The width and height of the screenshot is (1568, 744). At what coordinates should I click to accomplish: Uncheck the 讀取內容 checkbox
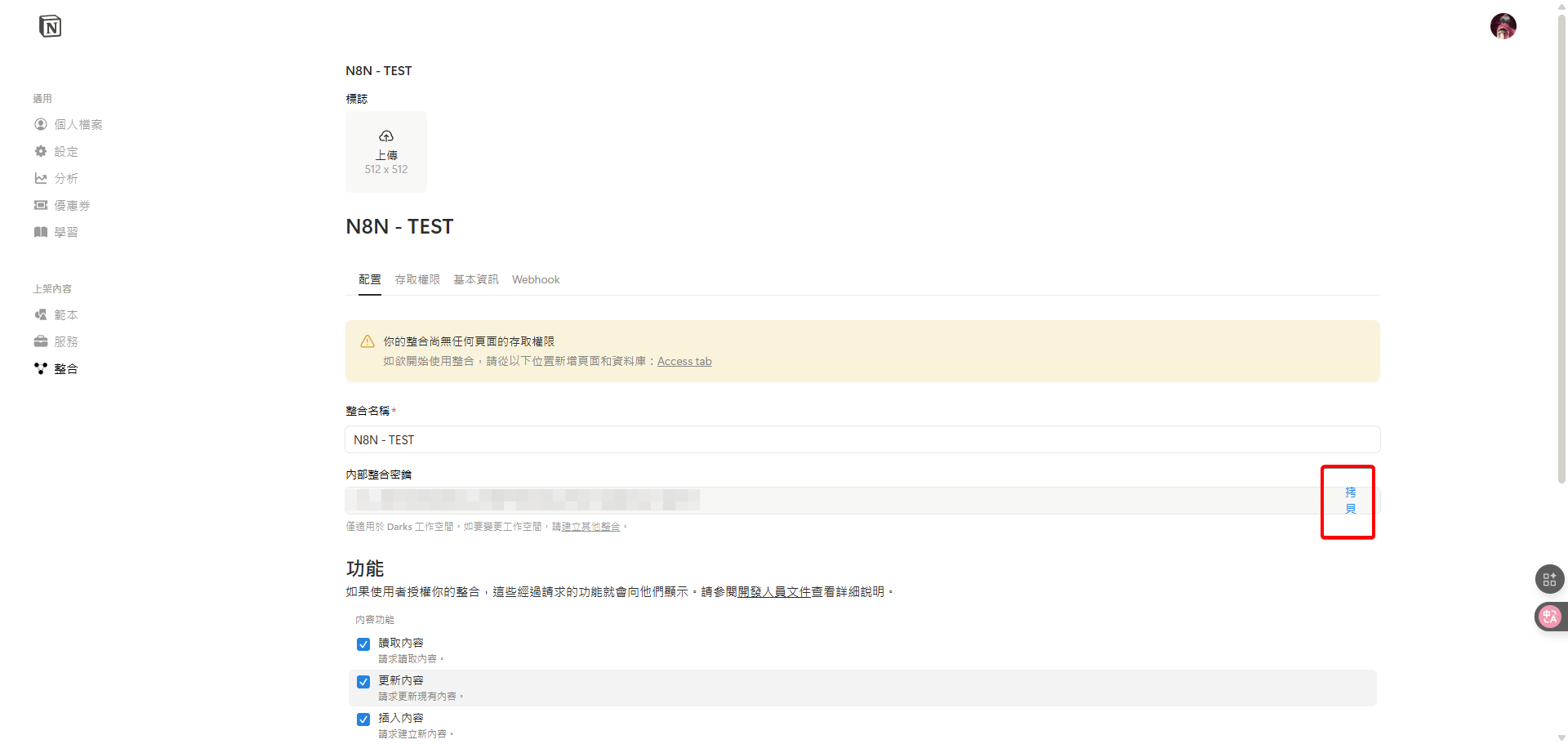(363, 644)
